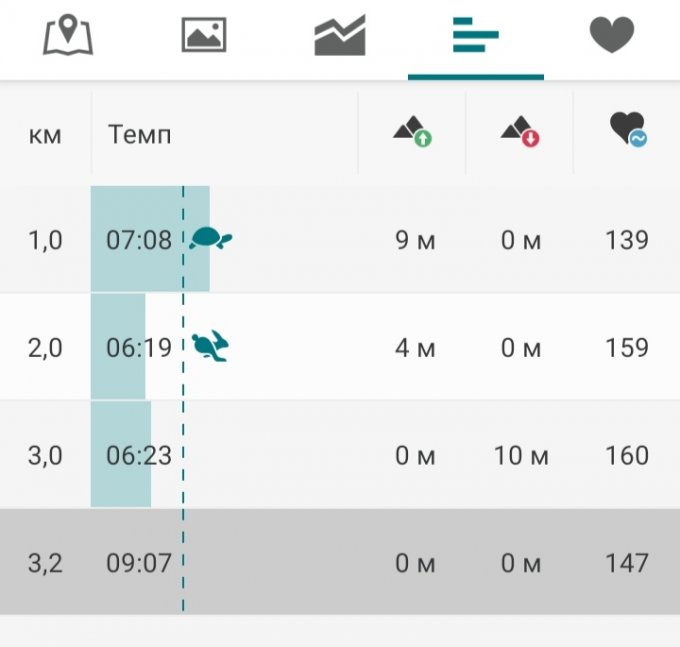The width and height of the screenshot is (680, 647).
Task: Select the 06:19 pace bar
Action: [120, 348]
